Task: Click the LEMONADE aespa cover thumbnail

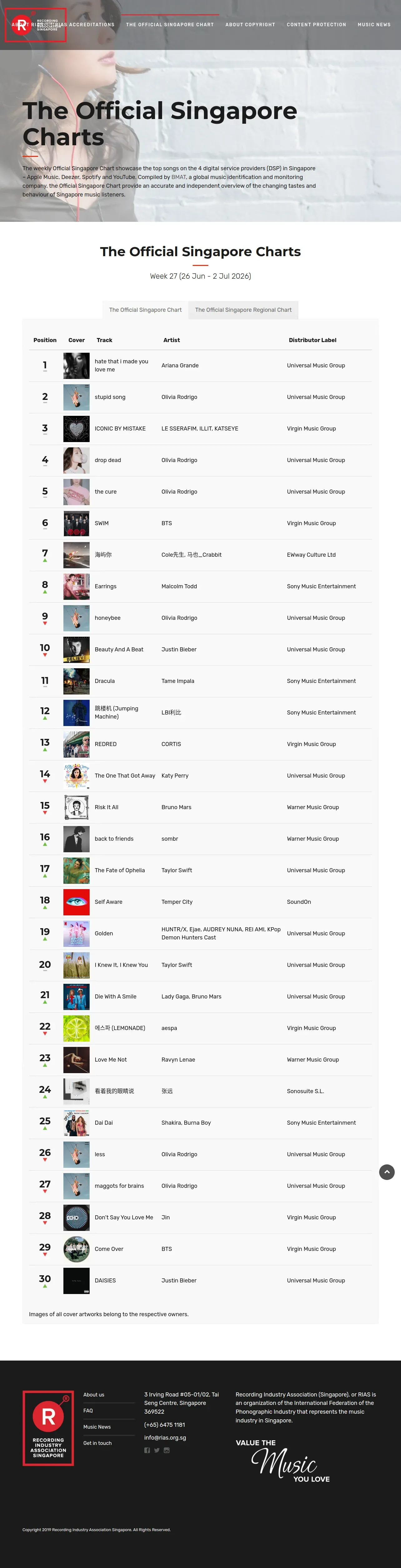Action: [76, 1028]
